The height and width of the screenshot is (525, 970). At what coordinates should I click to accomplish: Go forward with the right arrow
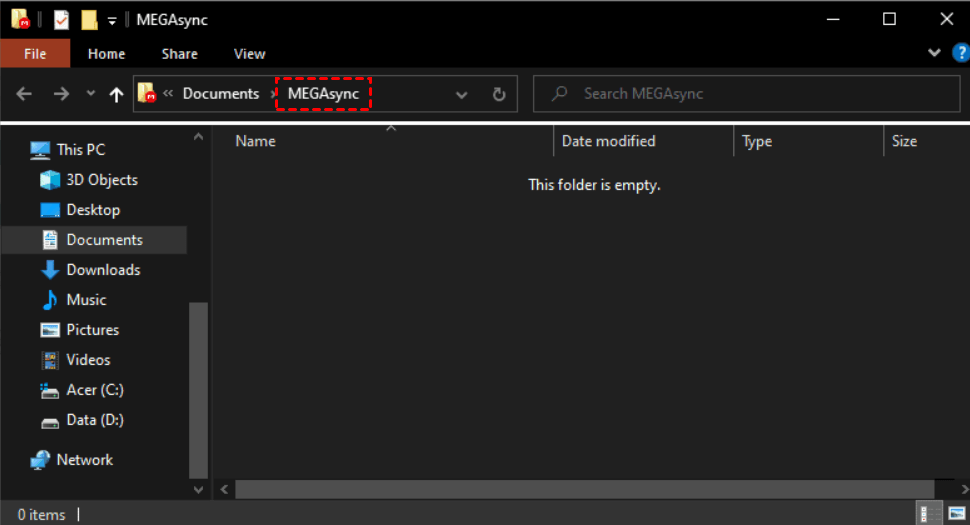pyautogui.click(x=61, y=94)
